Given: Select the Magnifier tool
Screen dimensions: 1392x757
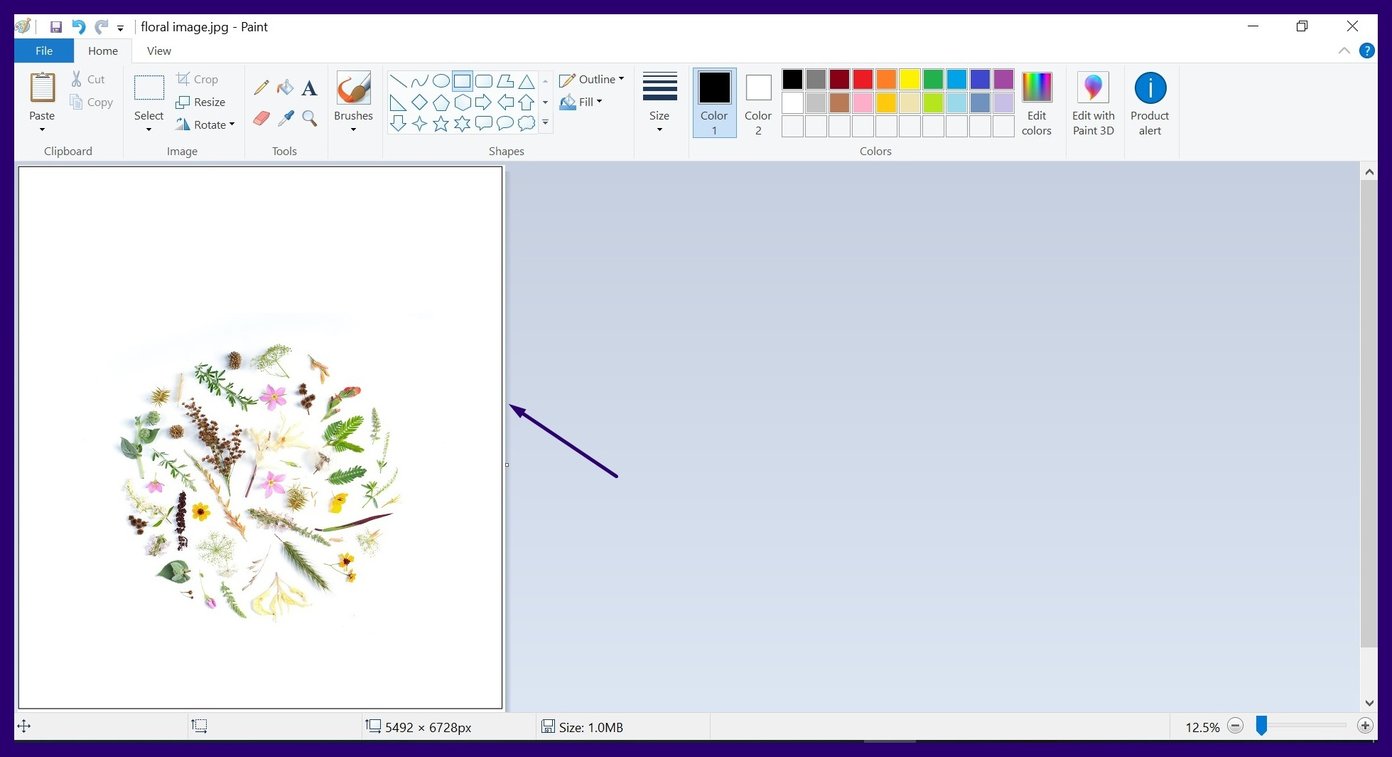Looking at the screenshot, I should (309, 117).
